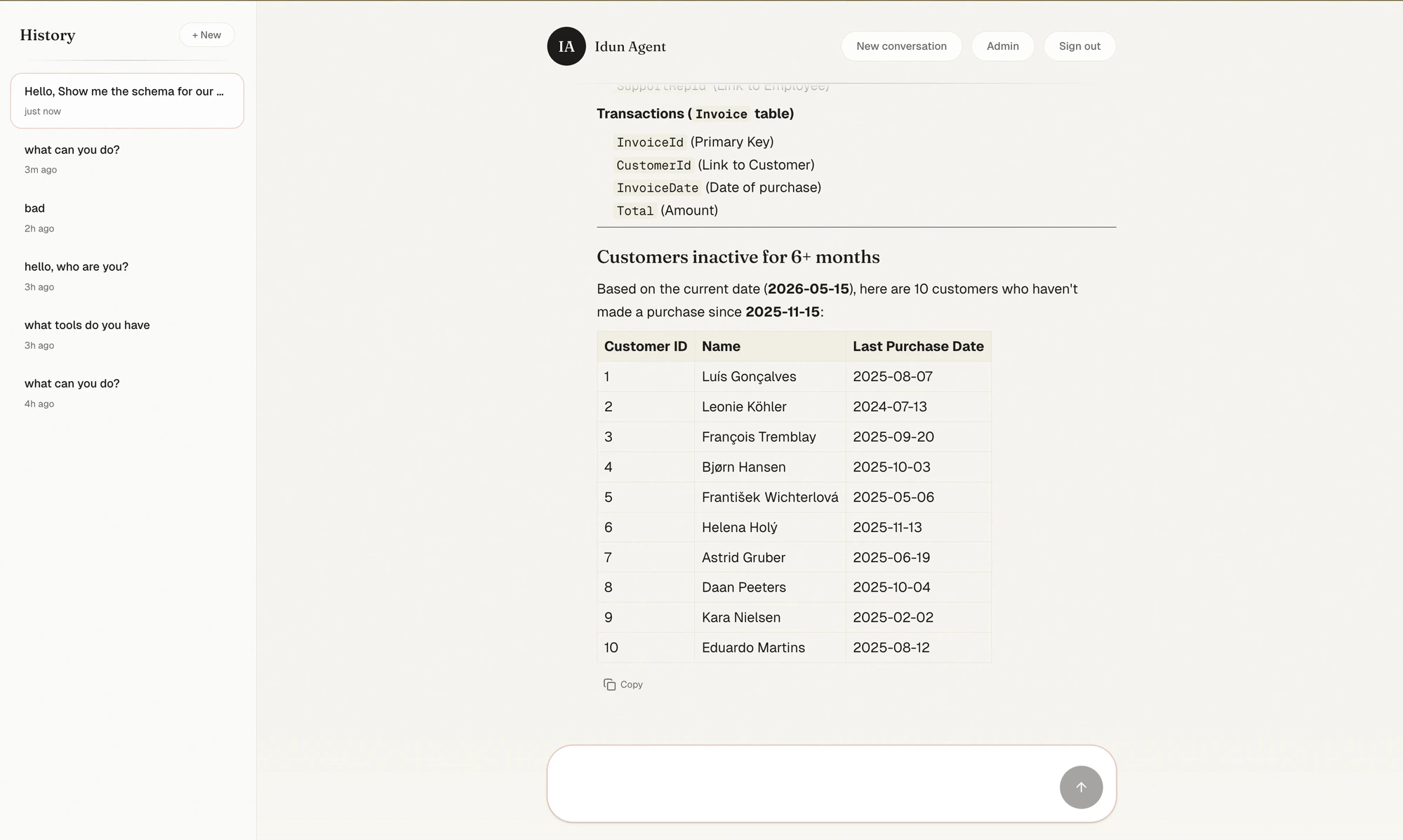
Task: Click the Leonie Köhler cell
Action: [770, 406]
